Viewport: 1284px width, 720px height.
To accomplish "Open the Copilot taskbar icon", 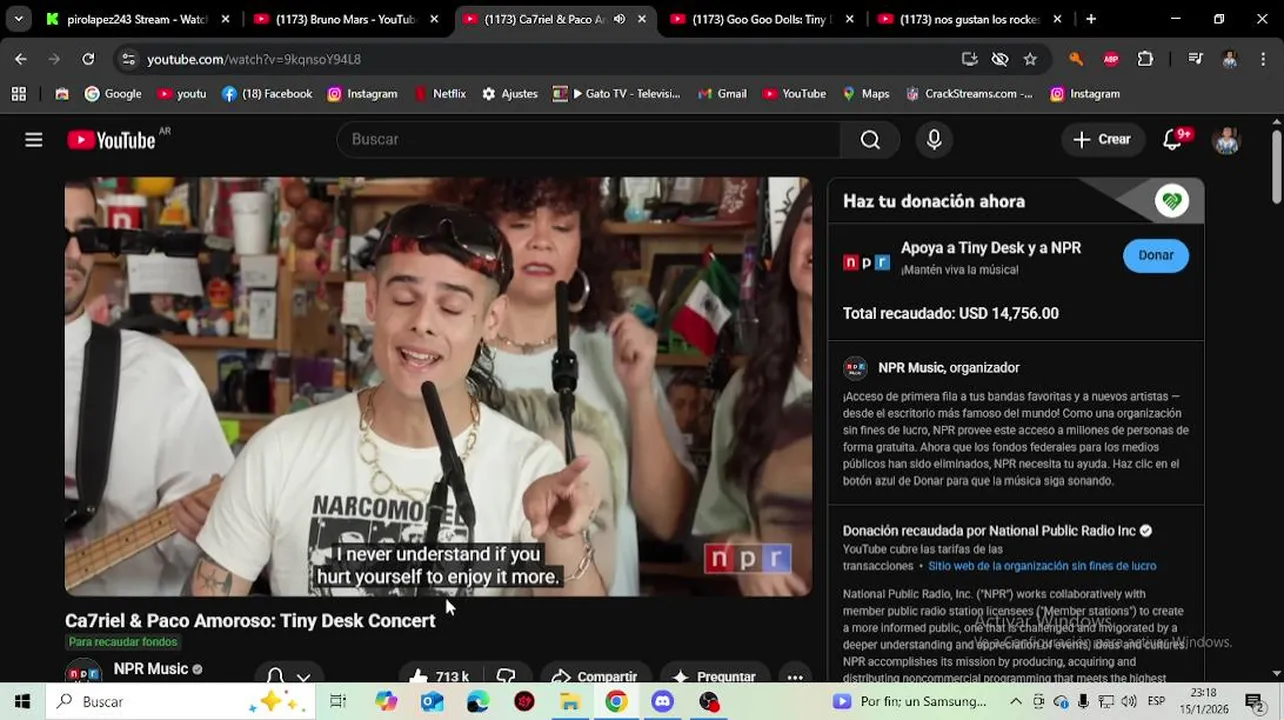I will [386, 702].
